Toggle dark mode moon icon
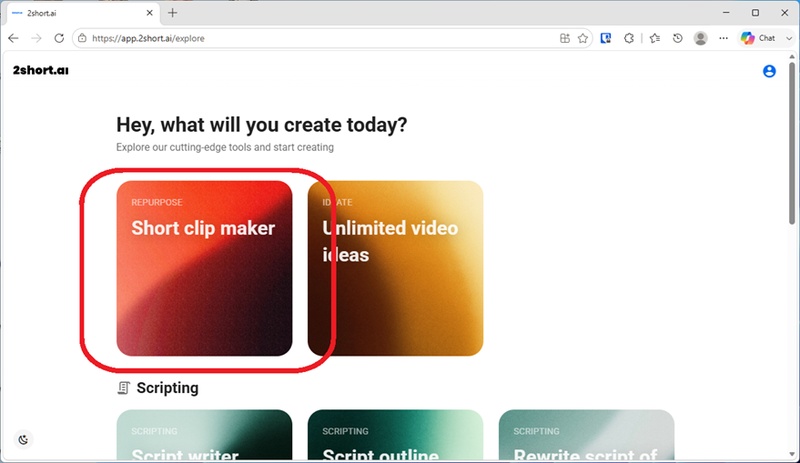The height and width of the screenshot is (463, 800). [x=23, y=440]
